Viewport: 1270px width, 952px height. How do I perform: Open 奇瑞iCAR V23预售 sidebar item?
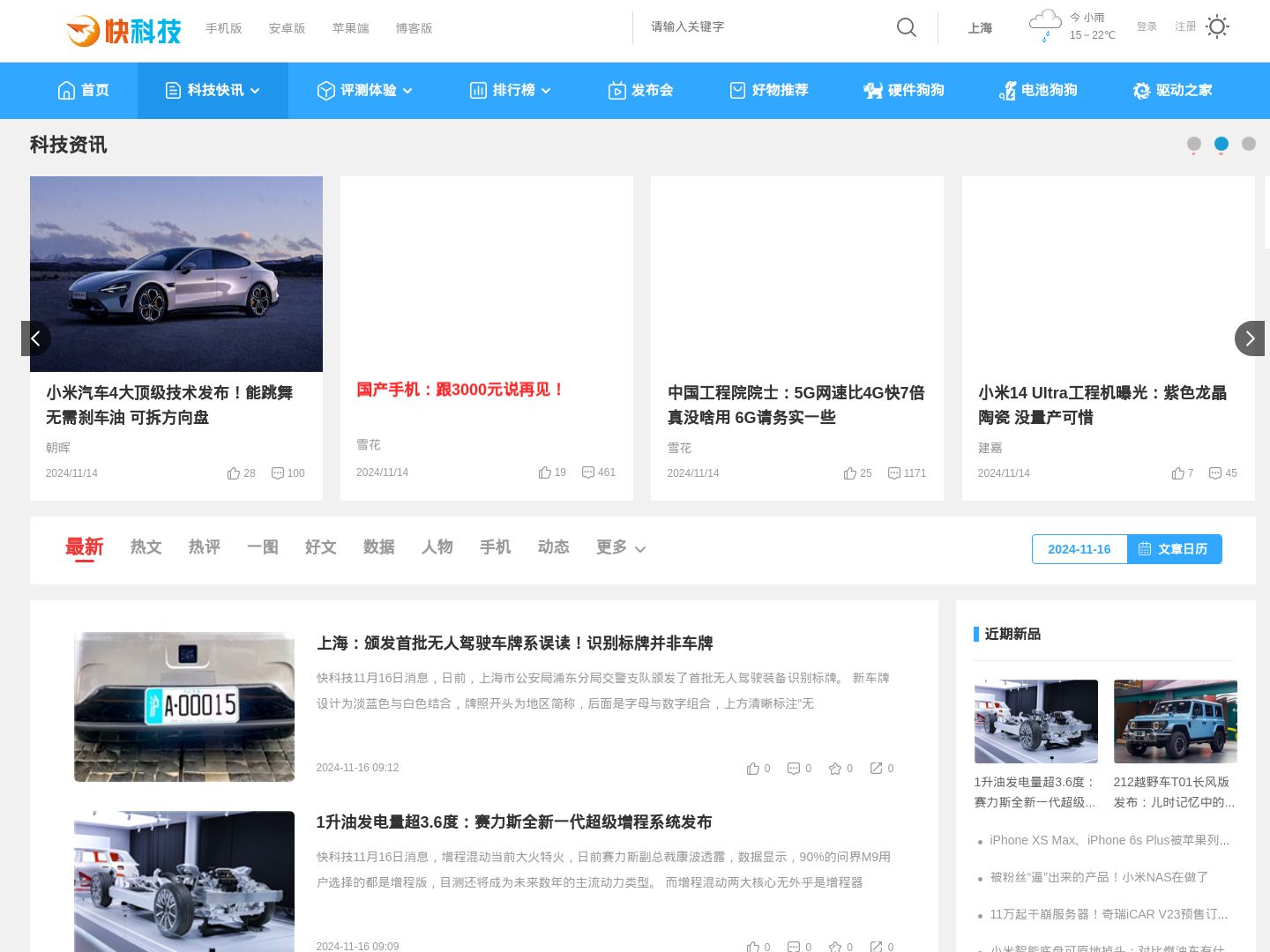click(x=1109, y=914)
